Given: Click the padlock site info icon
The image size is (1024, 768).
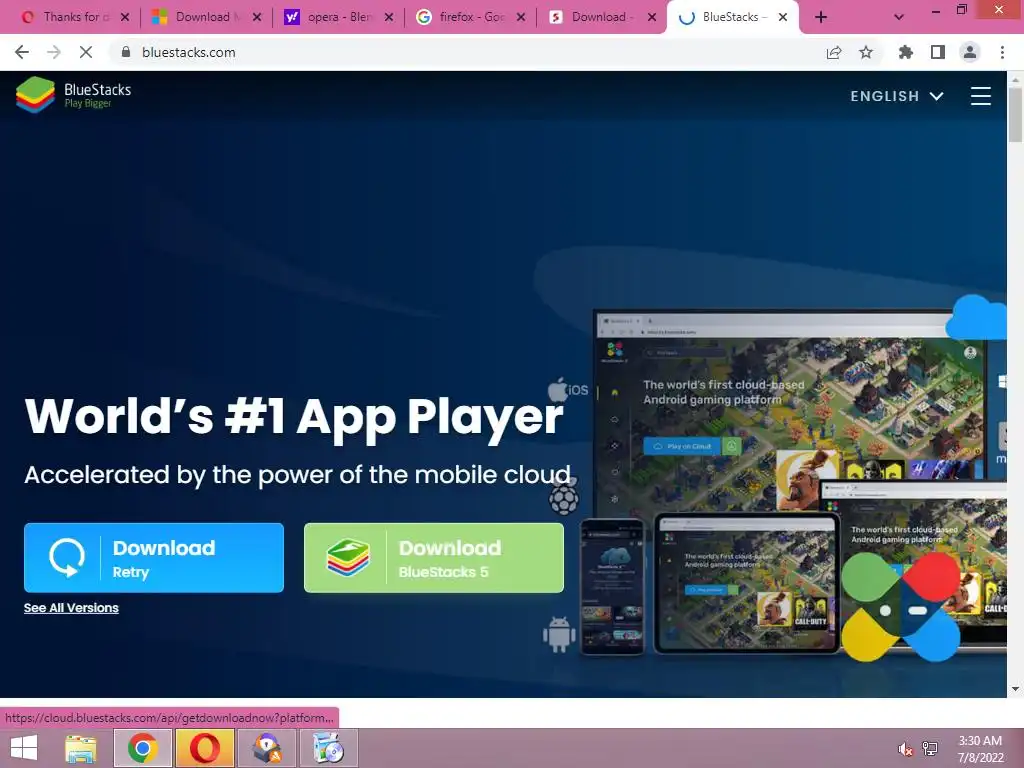Looking at the screenshot, I should 126,52.
